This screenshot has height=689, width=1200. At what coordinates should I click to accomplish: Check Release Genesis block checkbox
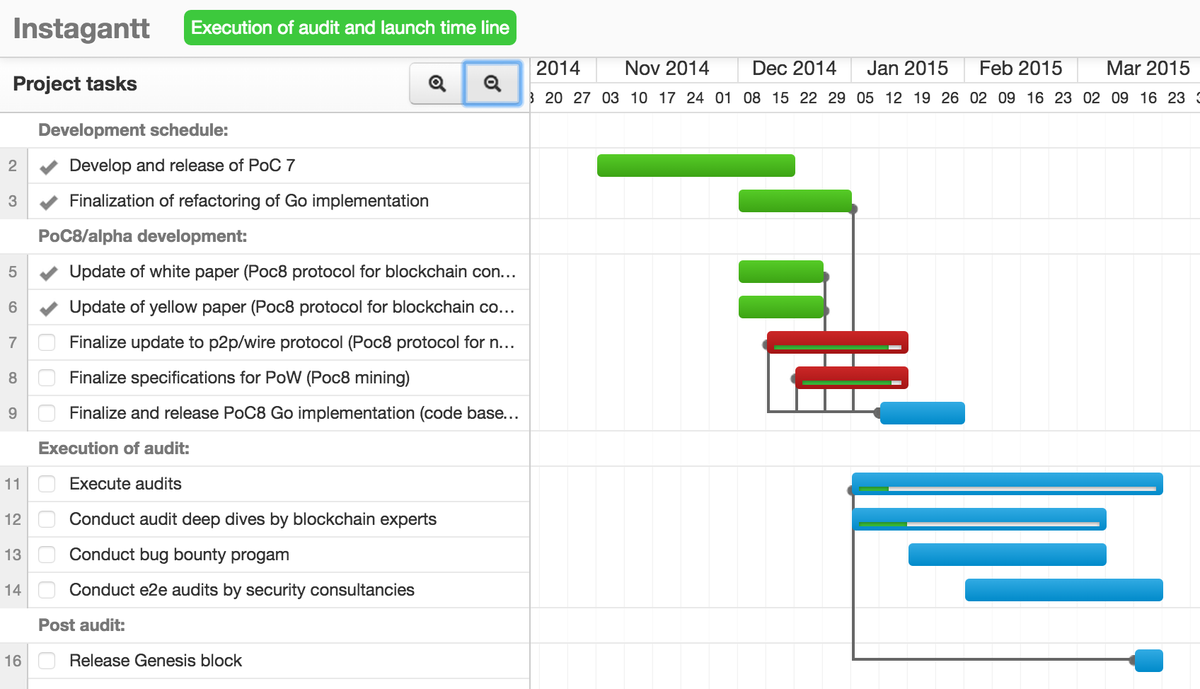coord(47,661)
